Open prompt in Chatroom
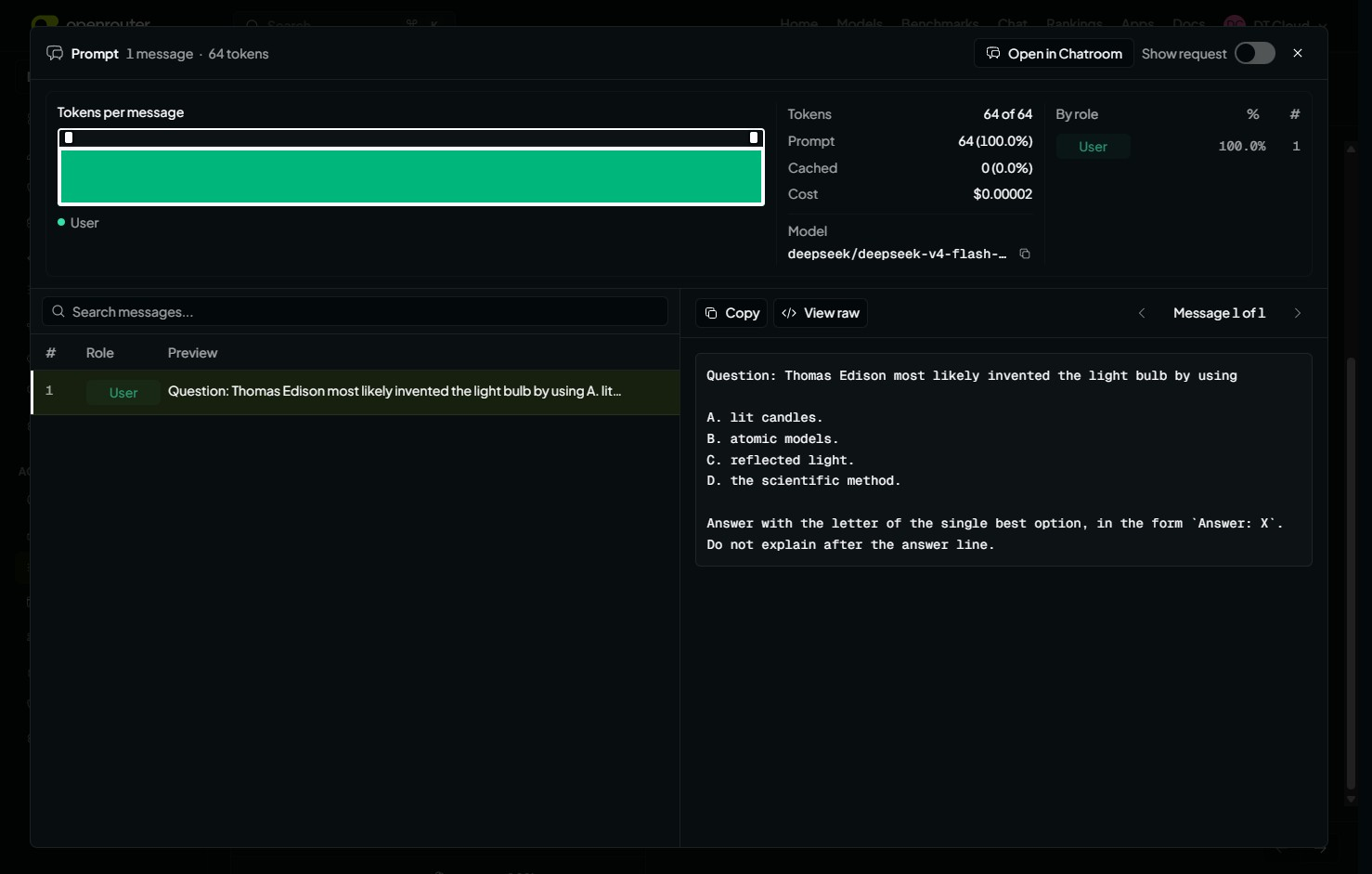 pos(1054,53)
